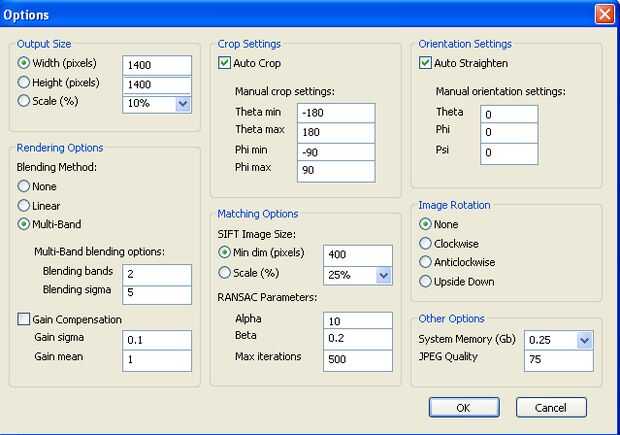This screenshot has height=435, width=620.
Task: Click the Gain mean input field
Action: point(157,360)
